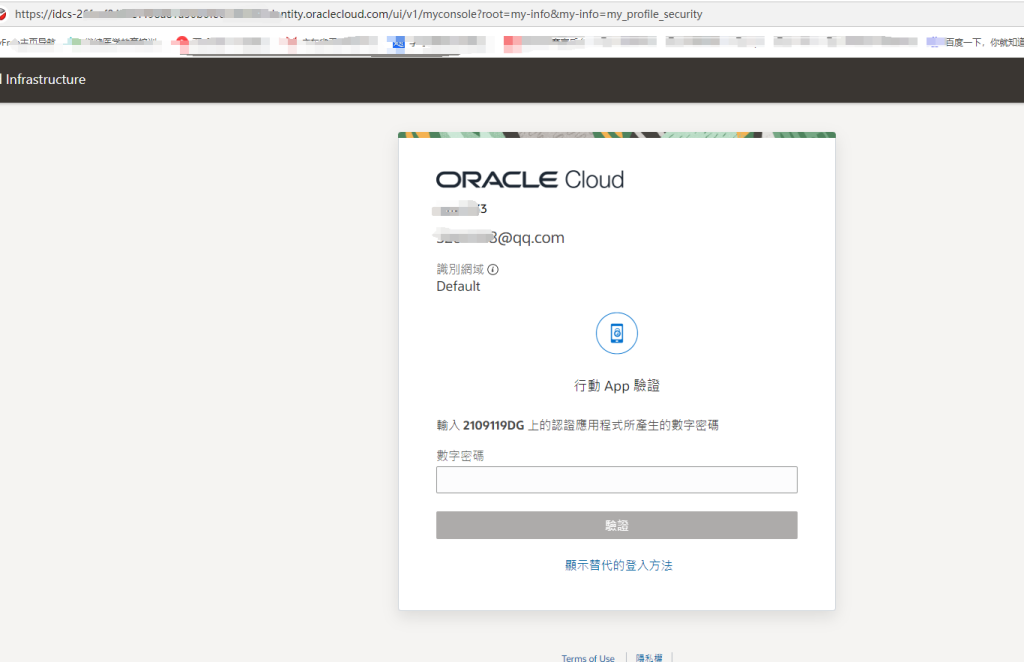Click the info icon beside 識別網域
This screenshot has height=662, width=1024.
(x=493, y=269)
